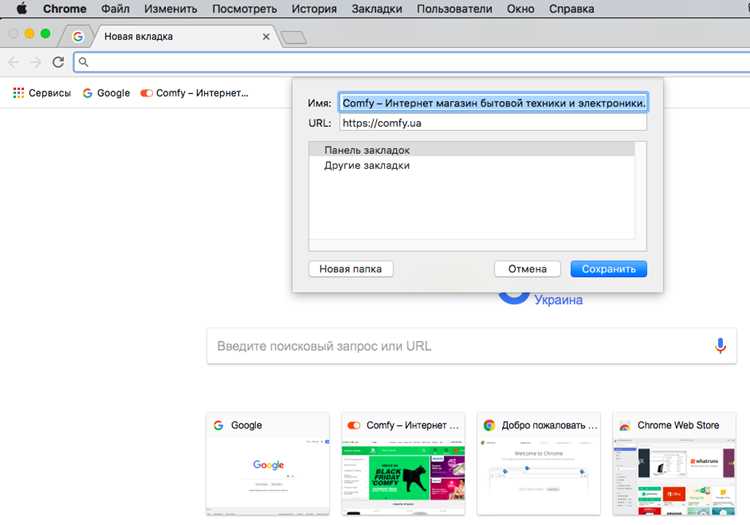750x525 pixels.
Task: Click the Сохранить button
Action: coord(608,269)
